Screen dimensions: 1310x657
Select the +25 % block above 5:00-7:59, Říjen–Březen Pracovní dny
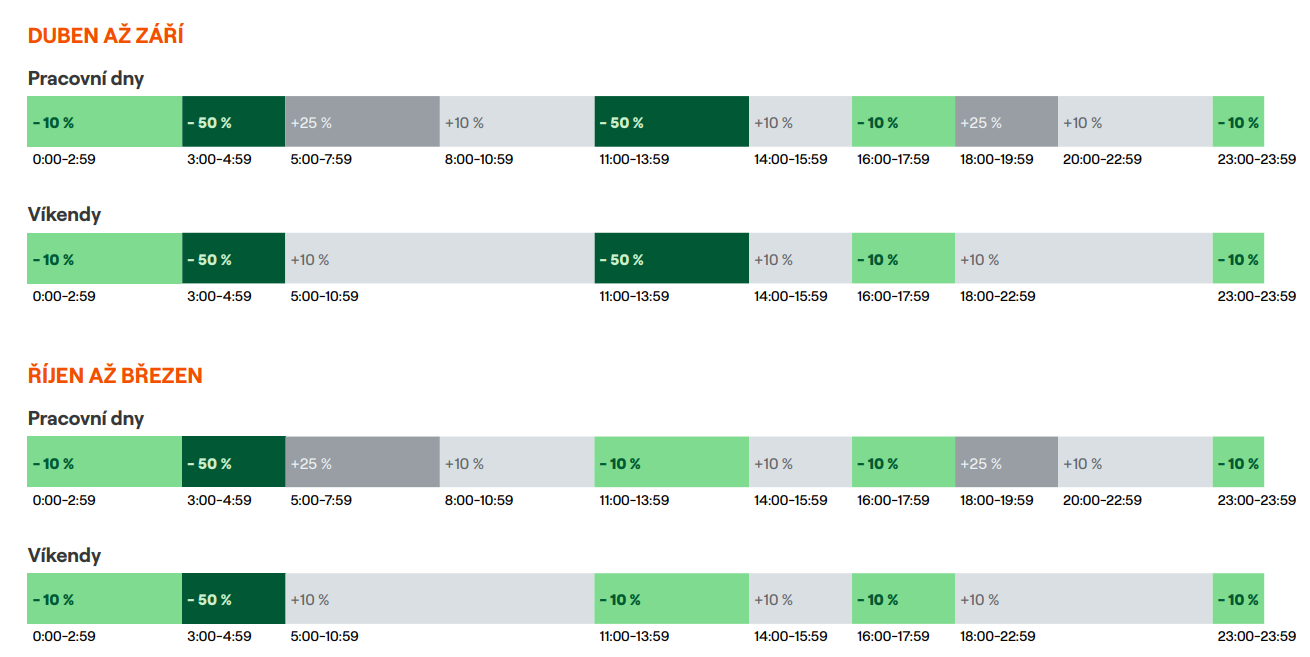(362, 463)
